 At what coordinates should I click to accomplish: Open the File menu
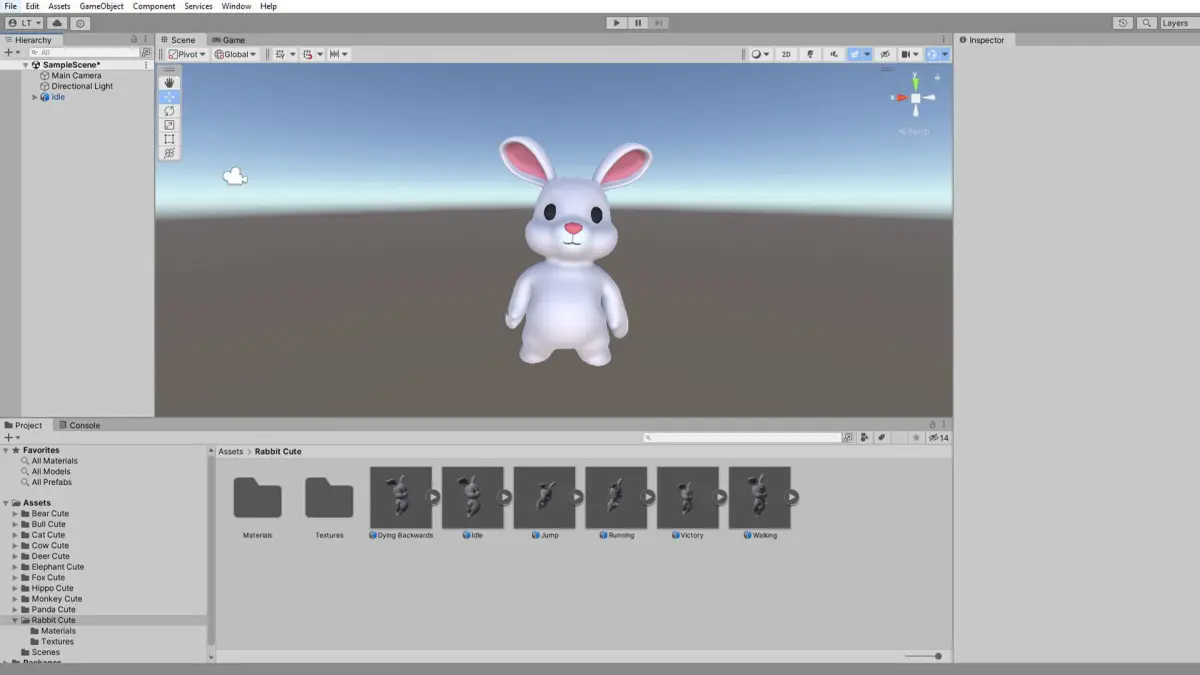click(x=11, y=6)
